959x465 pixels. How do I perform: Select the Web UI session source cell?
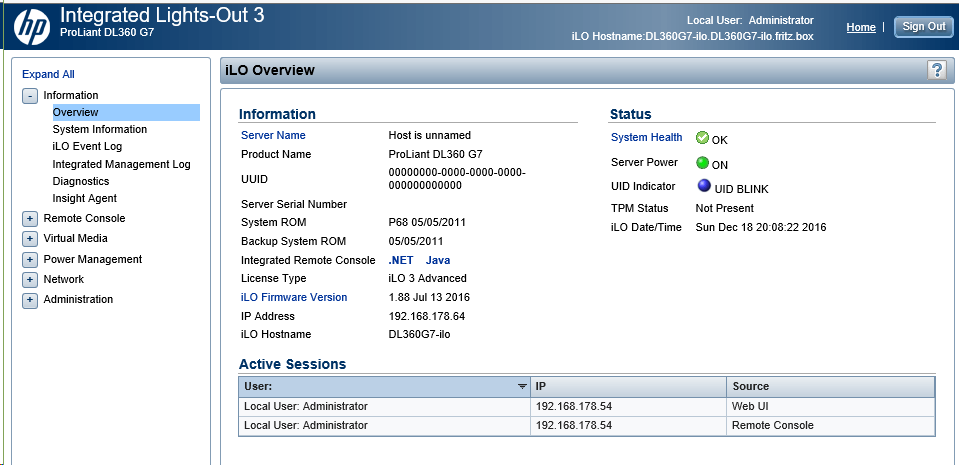831,406
